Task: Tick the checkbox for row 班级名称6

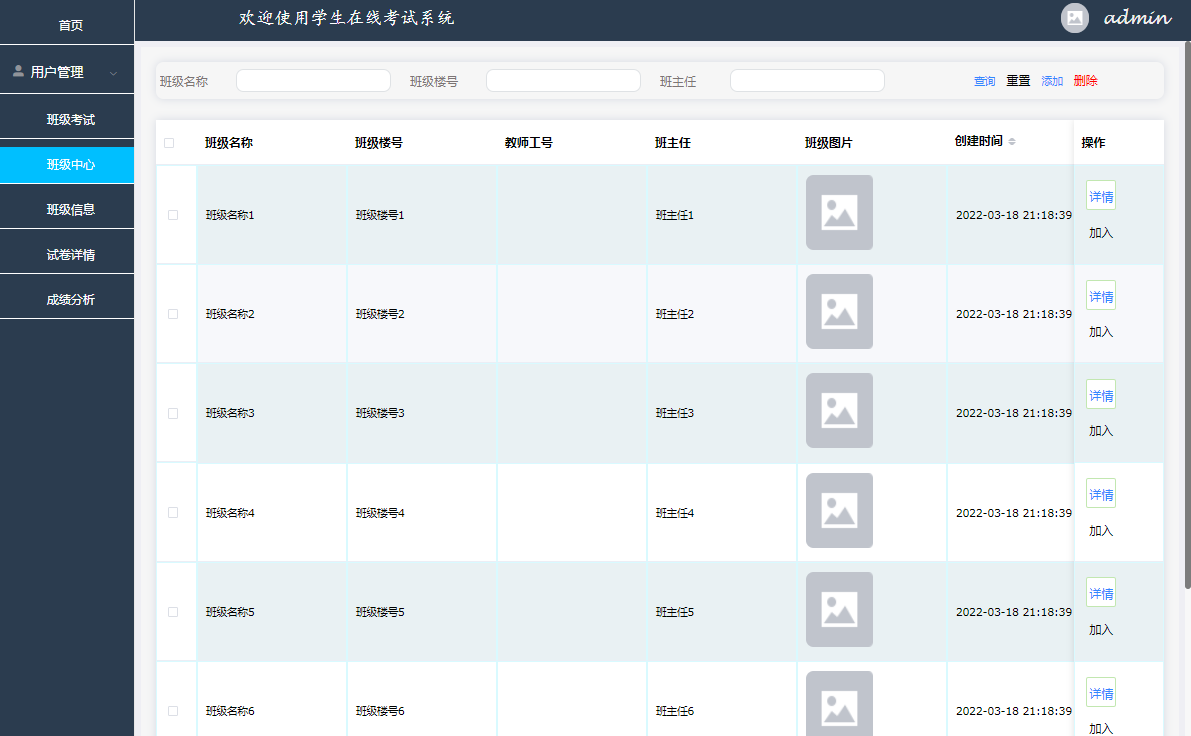Action: (173, 711)
